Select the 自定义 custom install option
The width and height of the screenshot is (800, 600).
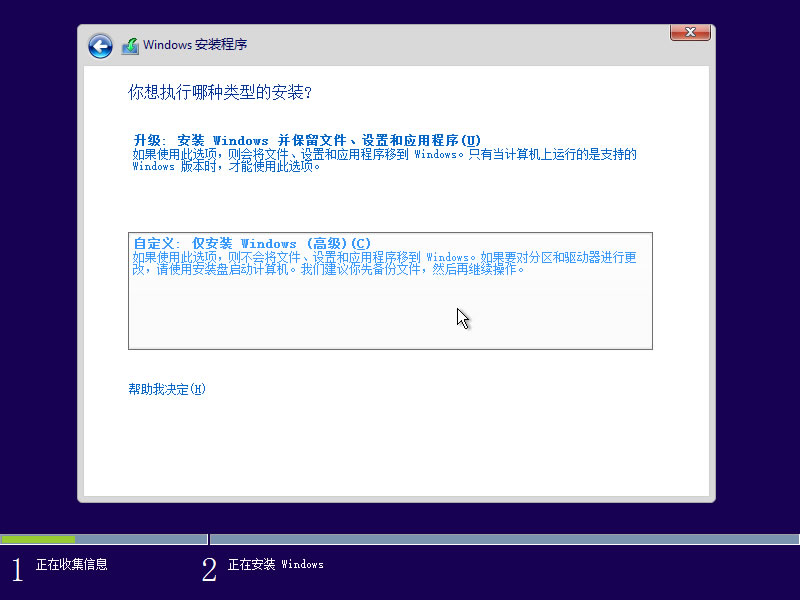(x=390, y=291)
